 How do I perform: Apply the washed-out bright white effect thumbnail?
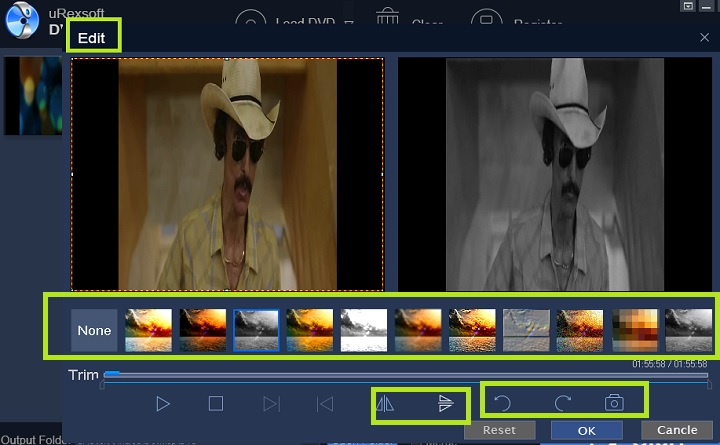coord(364,330)
